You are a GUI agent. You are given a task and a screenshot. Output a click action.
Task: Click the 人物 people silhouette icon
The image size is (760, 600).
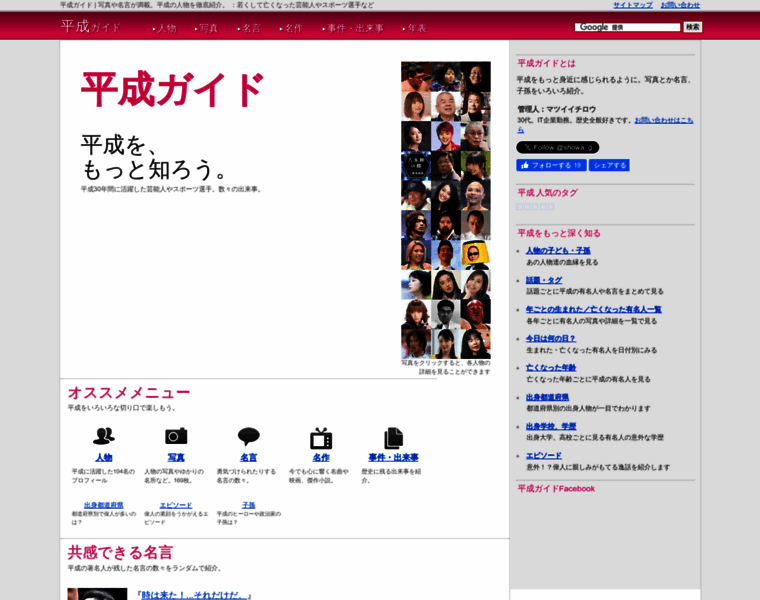point(103,436)
